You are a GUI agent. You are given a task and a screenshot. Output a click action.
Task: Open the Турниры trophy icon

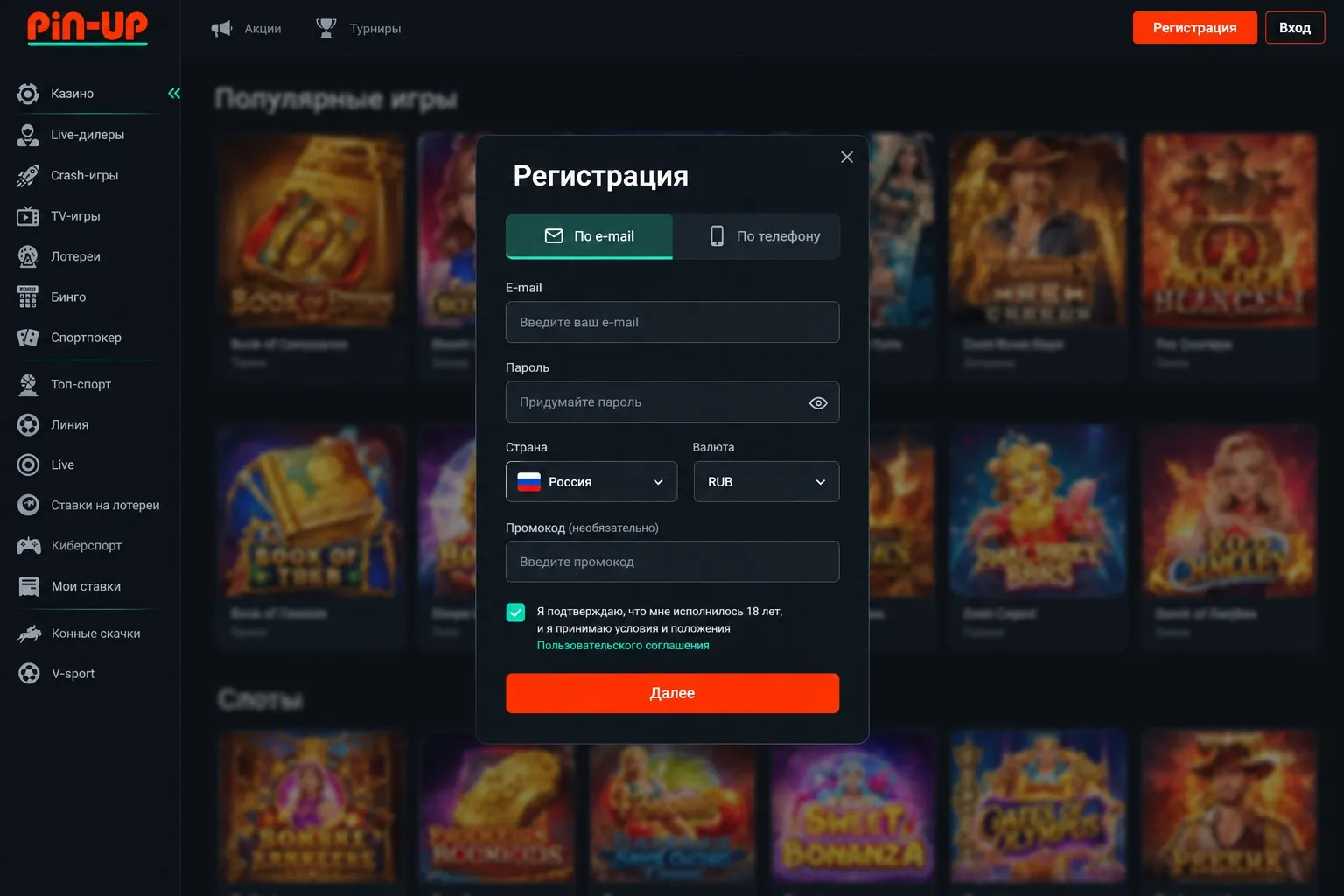point(326,29)
